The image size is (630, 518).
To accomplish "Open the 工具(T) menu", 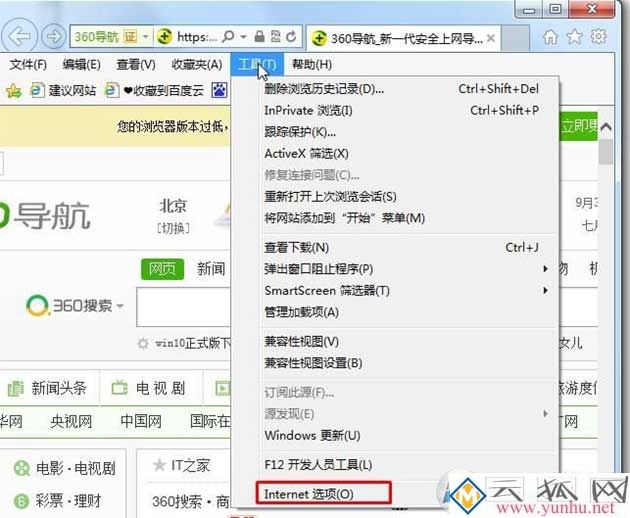I will (x=257, y=64).
